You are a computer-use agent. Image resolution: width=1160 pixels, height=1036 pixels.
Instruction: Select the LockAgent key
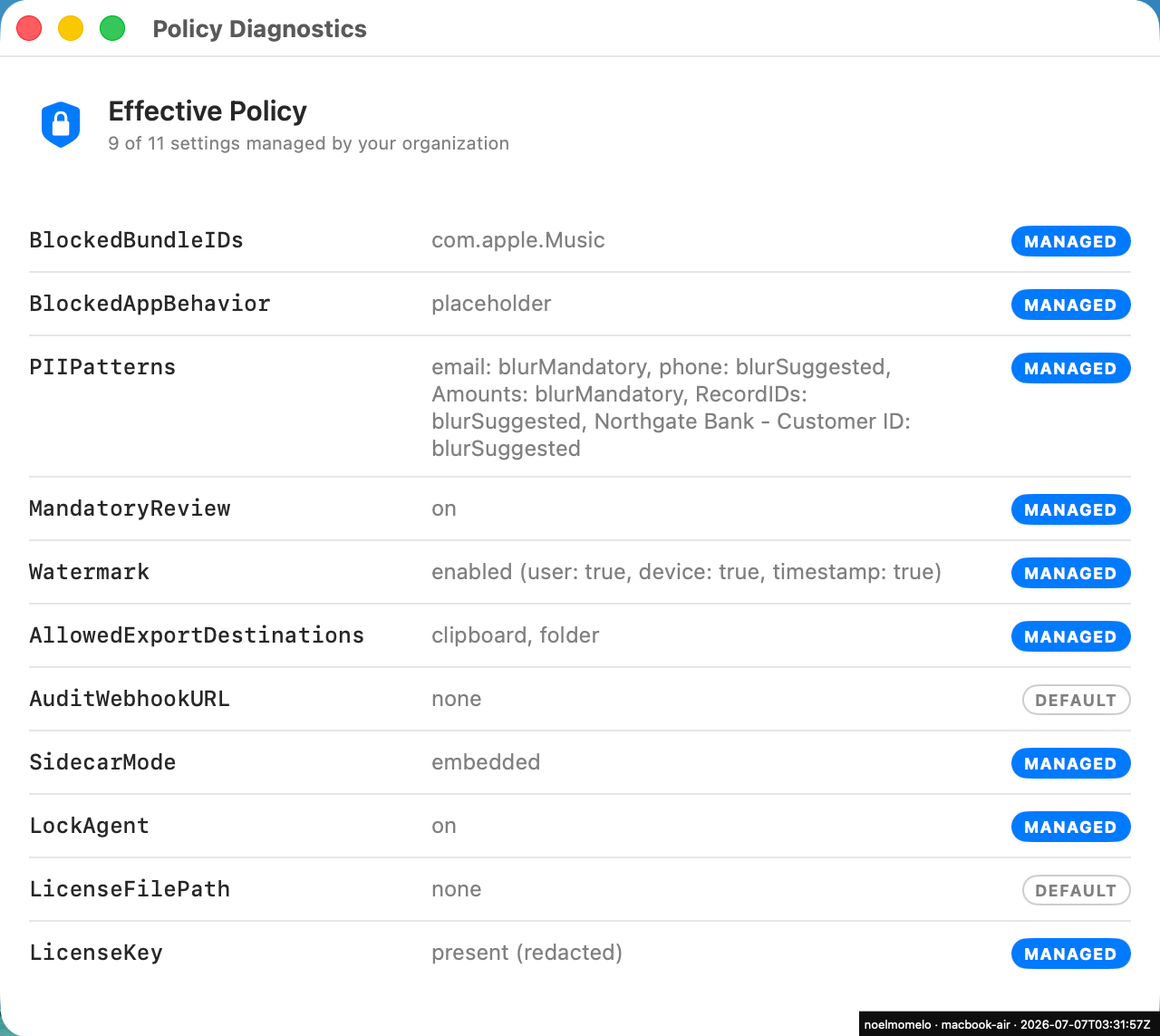point(89,826)
